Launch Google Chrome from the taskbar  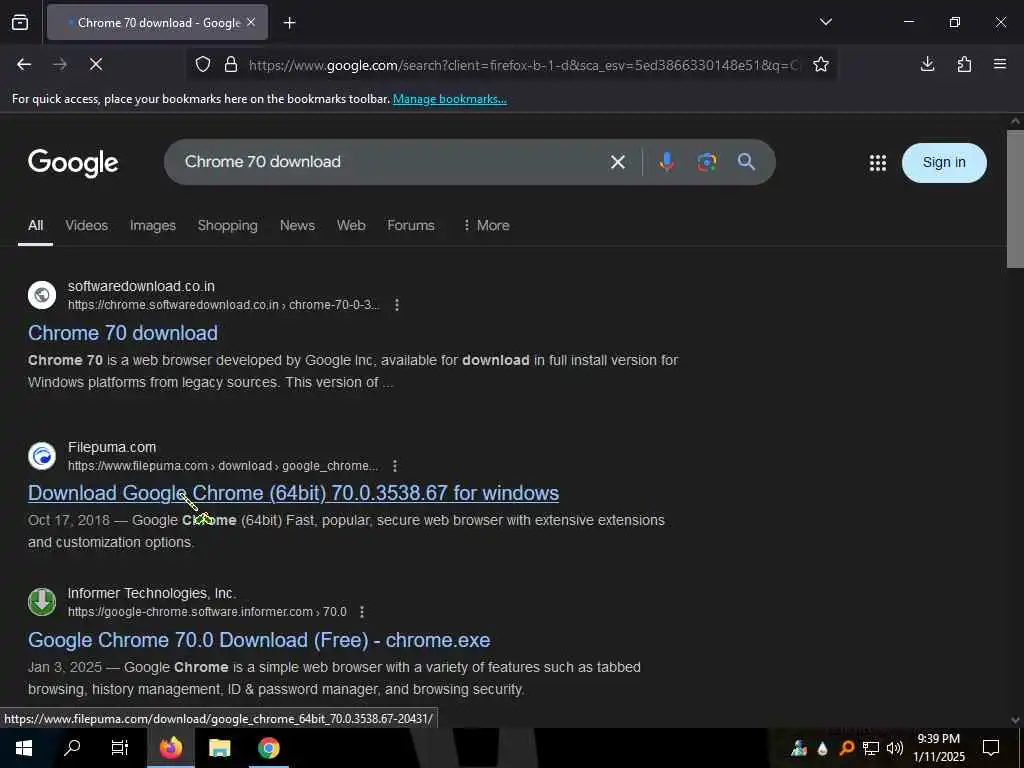[268, 748]
